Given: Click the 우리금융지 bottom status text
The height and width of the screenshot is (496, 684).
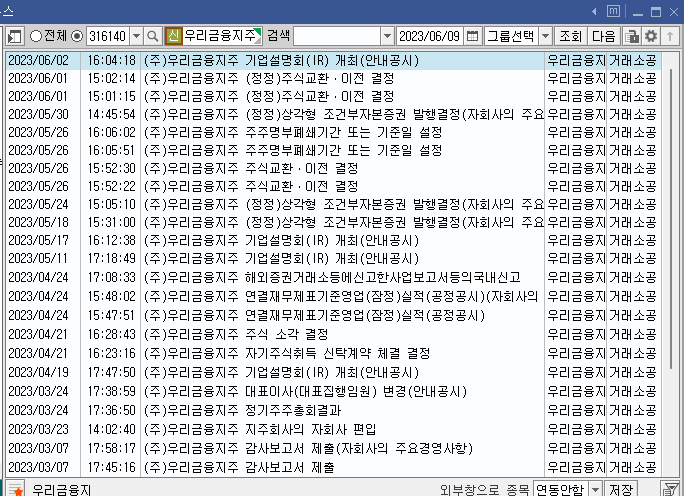Looking at the screenshot, I should [62, 489].
